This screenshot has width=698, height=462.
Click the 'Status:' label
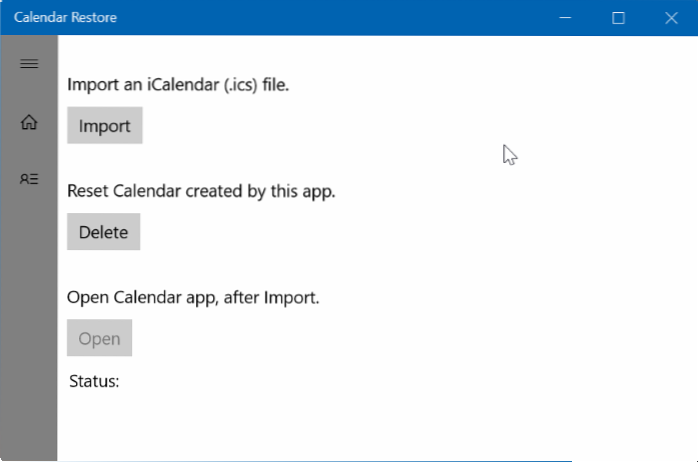pyautogui.click(x=95, y=381)
